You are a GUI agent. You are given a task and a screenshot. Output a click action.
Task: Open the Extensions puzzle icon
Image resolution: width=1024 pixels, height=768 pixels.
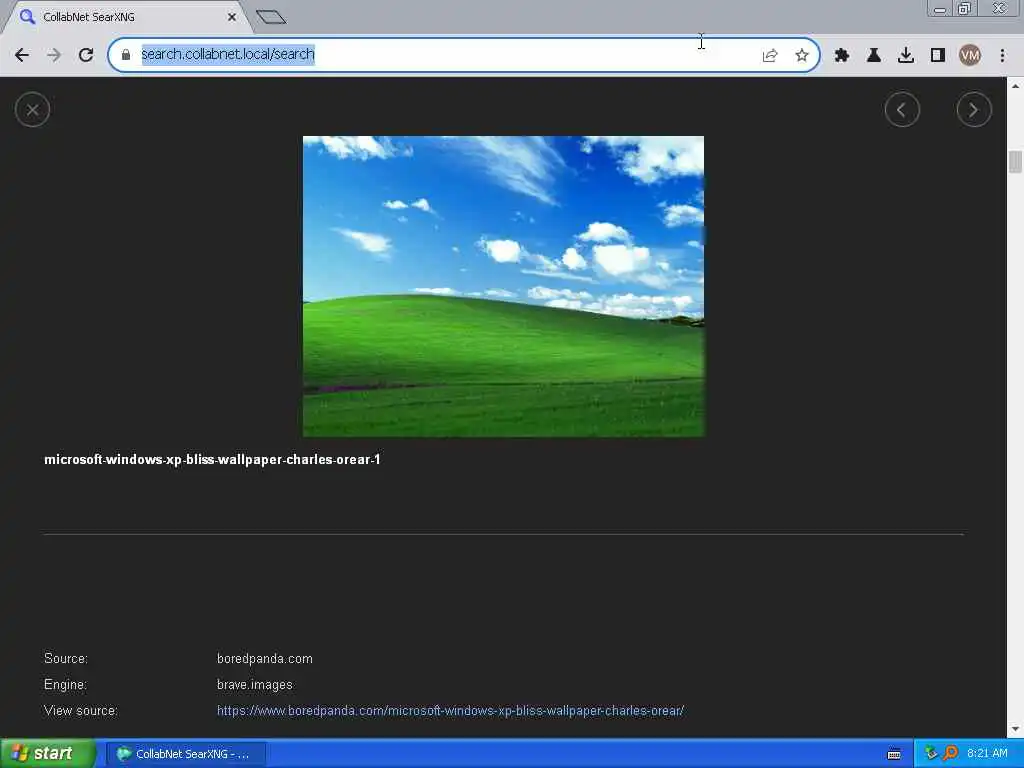coord(842,56)
